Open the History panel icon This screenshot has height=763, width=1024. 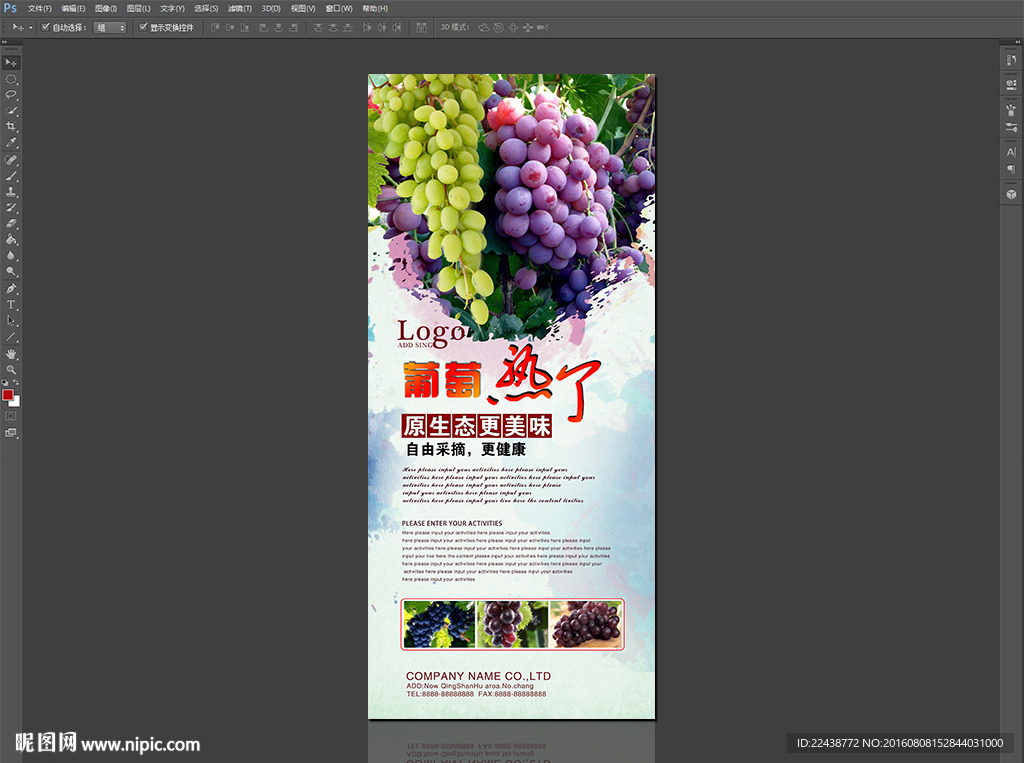pos(1011,60)
